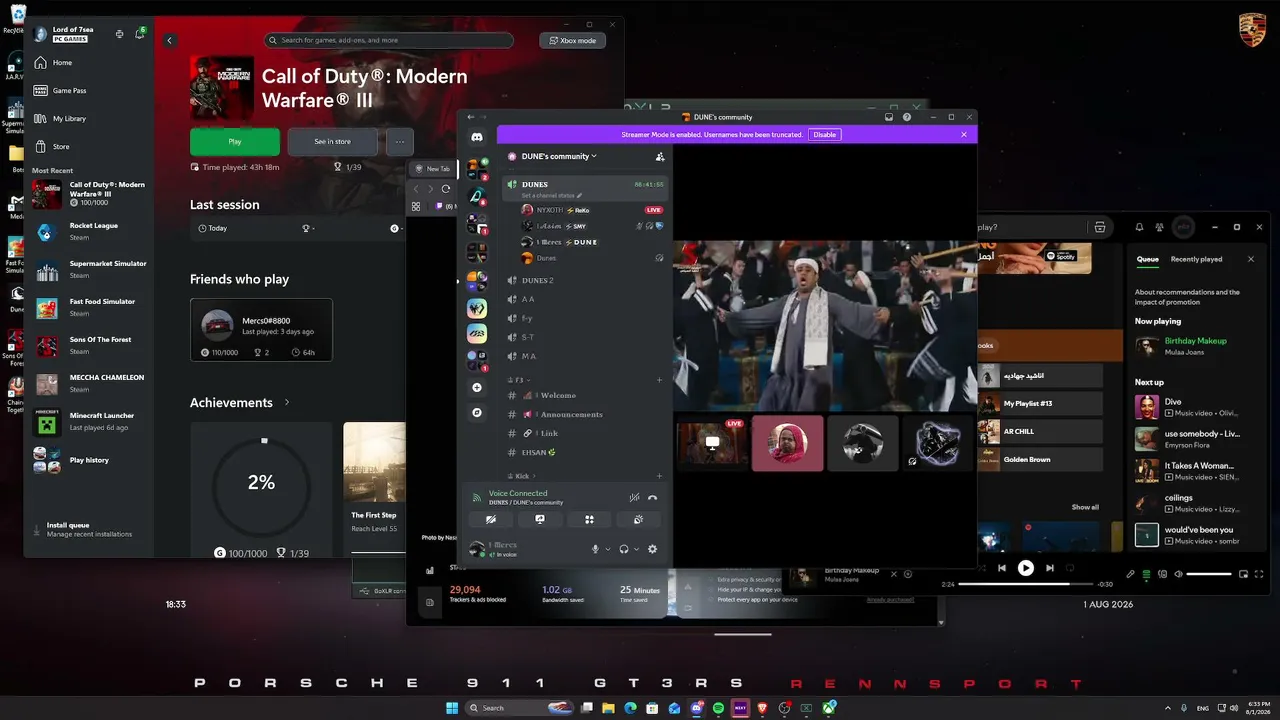Join the S-T voice channel
This screenshot has width=1280, height=720.
coord(586,337)
